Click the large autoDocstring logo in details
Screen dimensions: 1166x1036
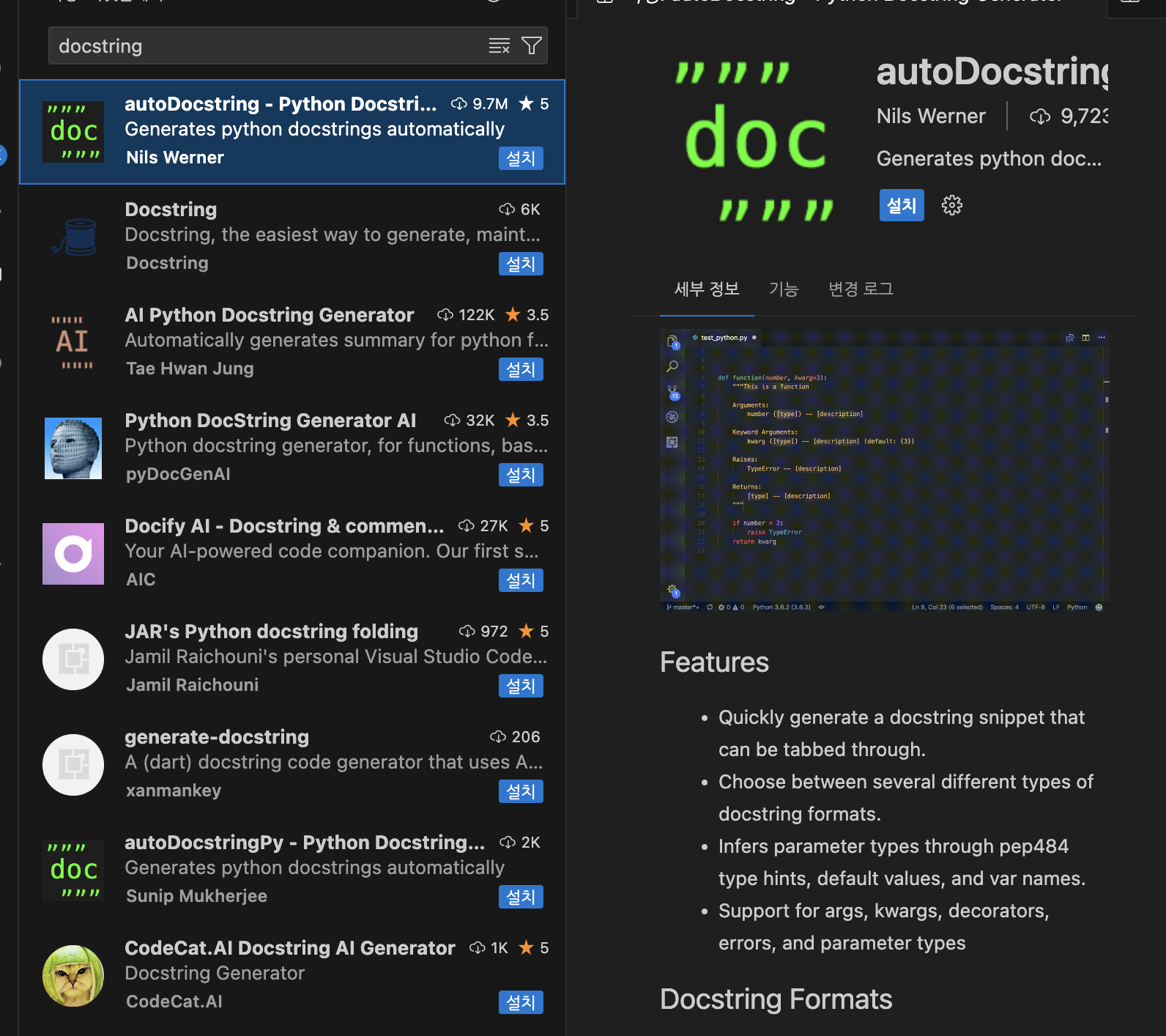pos(754,141)
